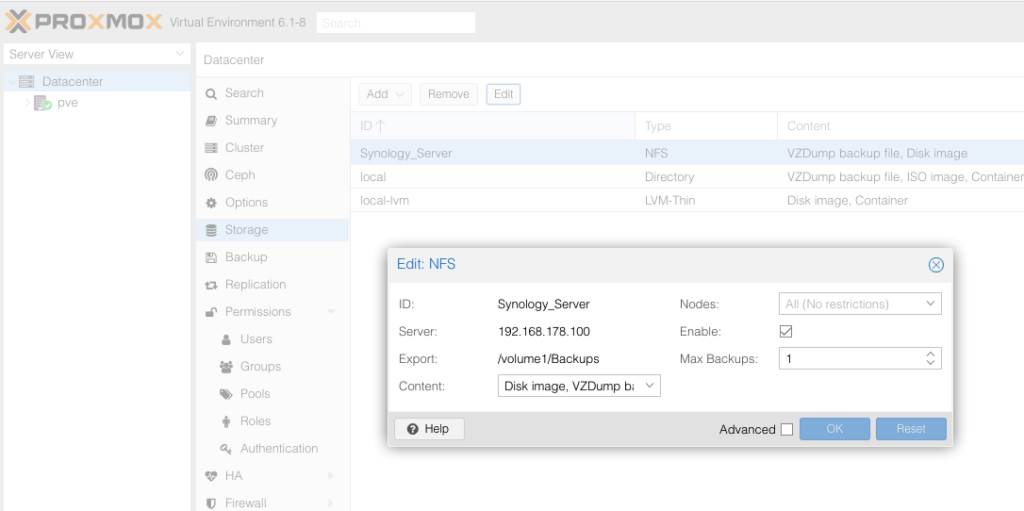Screen dimensions: 1024x511
Task: Select the local-lvm storage row
Action: pos(687,201)
